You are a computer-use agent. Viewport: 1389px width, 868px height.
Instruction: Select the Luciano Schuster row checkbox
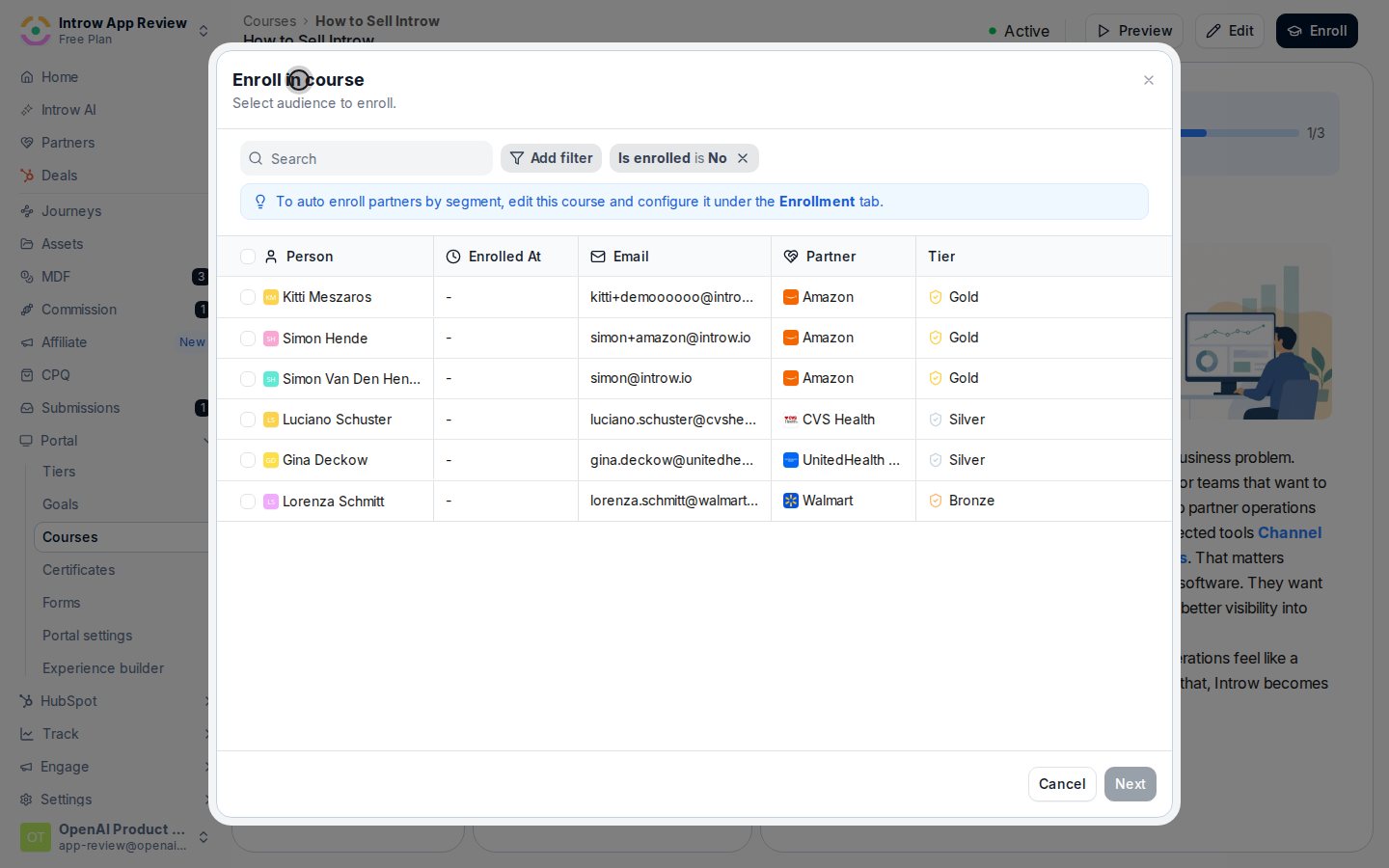248,420
